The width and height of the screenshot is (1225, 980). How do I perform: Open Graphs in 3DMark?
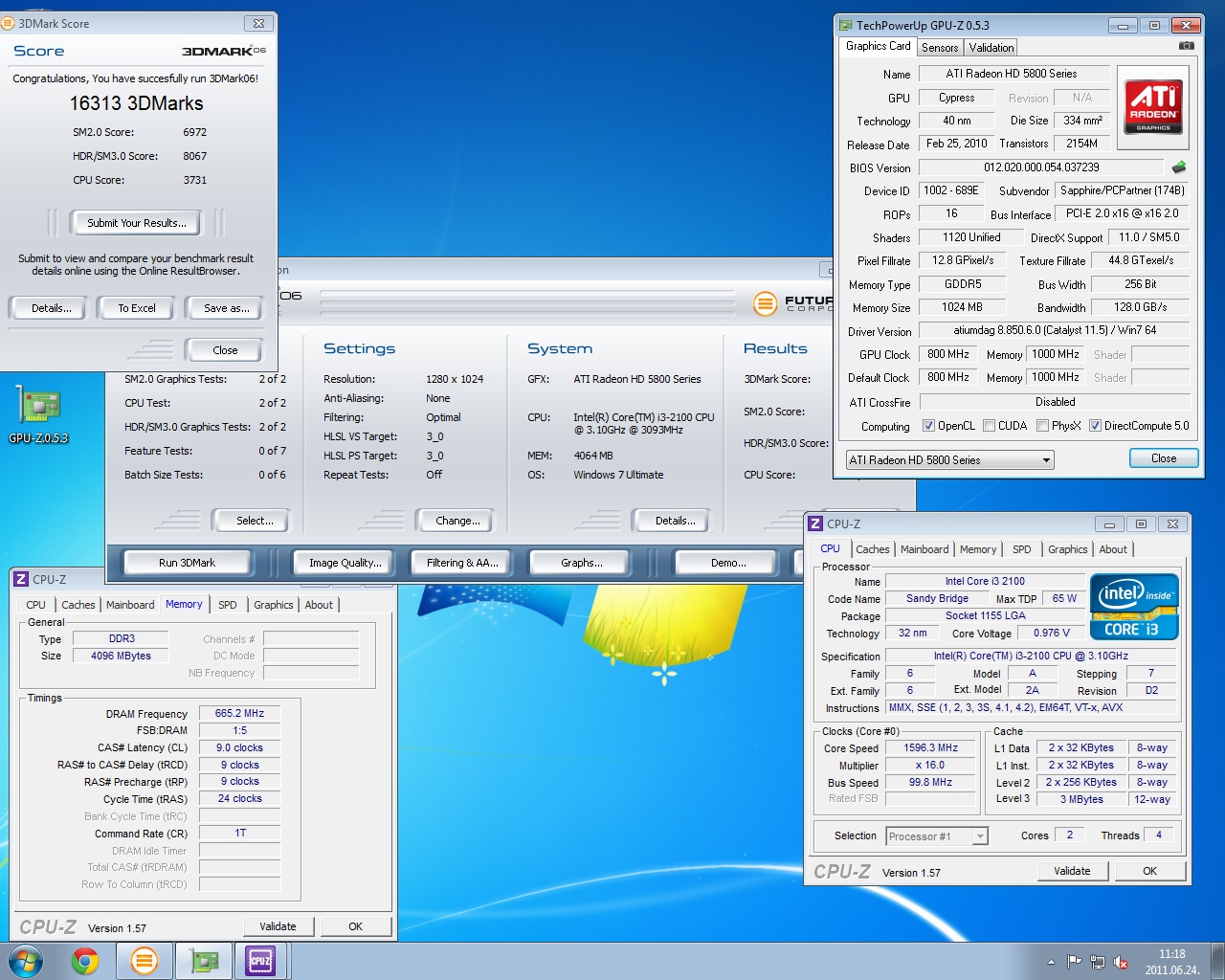[x=581, y=563]
